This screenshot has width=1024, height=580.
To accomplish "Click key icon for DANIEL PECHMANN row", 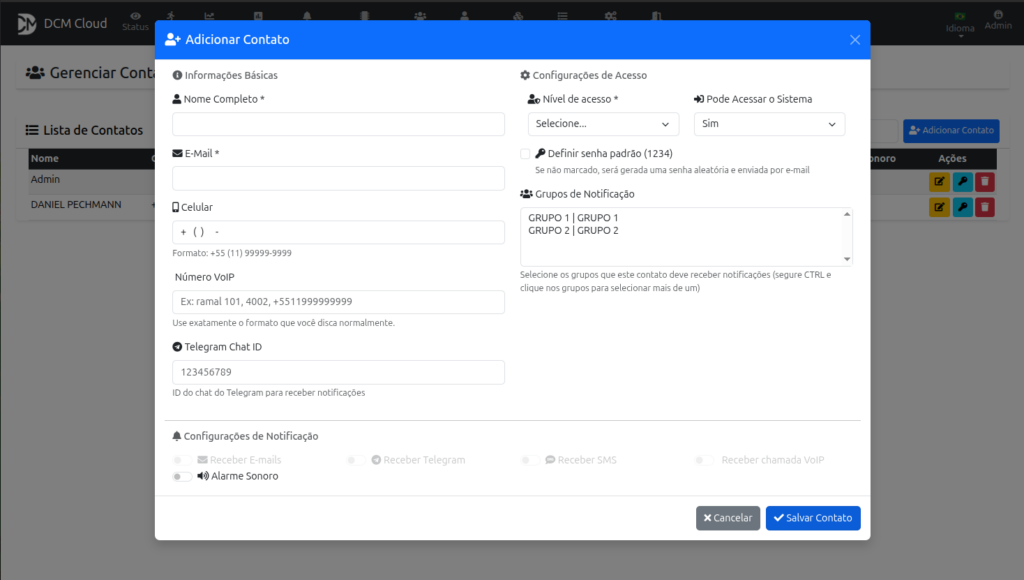I will click(x=962, y=207).
